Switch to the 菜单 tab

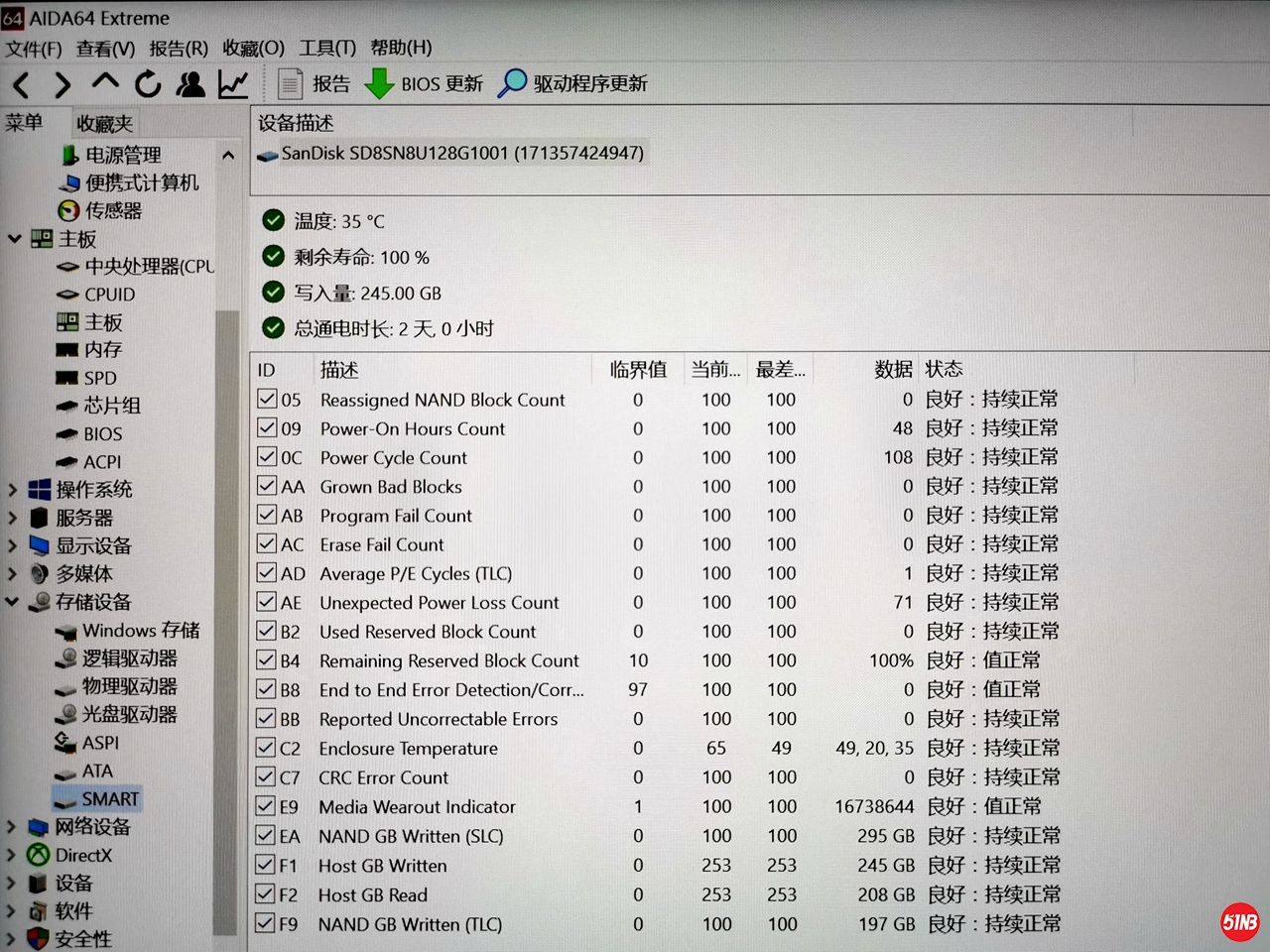[x=25, y=122]
